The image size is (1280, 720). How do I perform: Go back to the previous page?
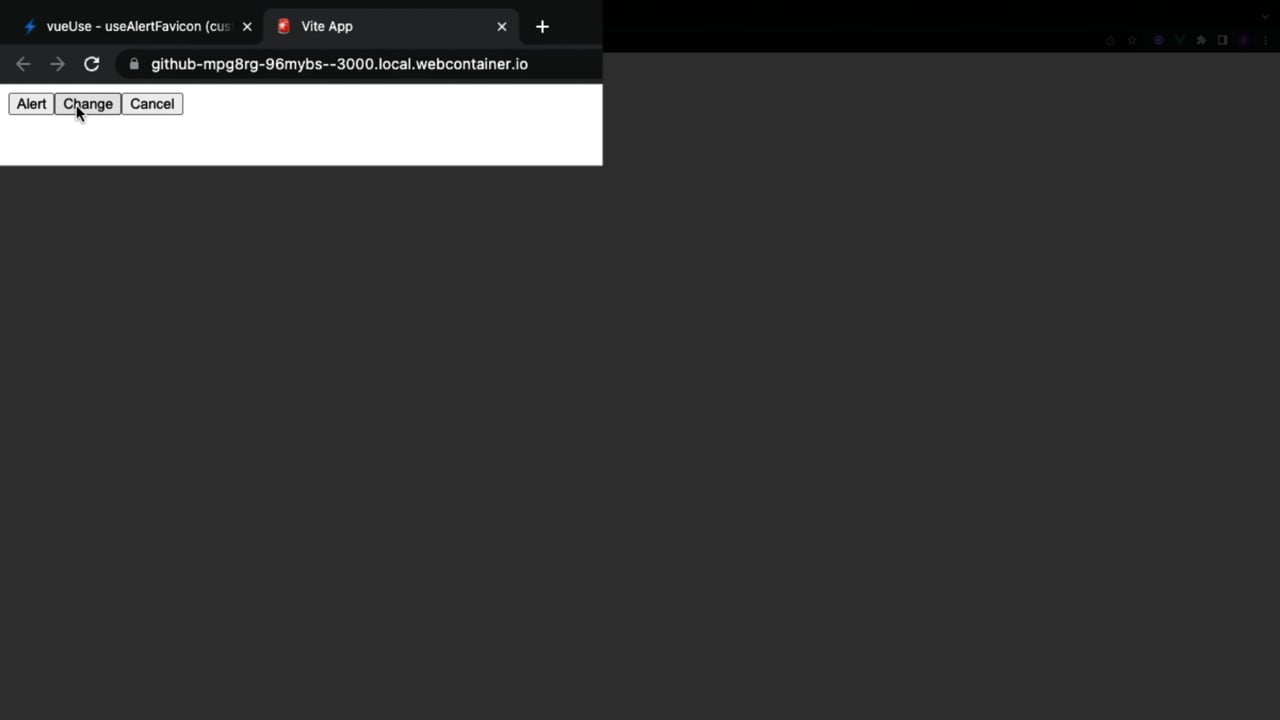point(23,64)
